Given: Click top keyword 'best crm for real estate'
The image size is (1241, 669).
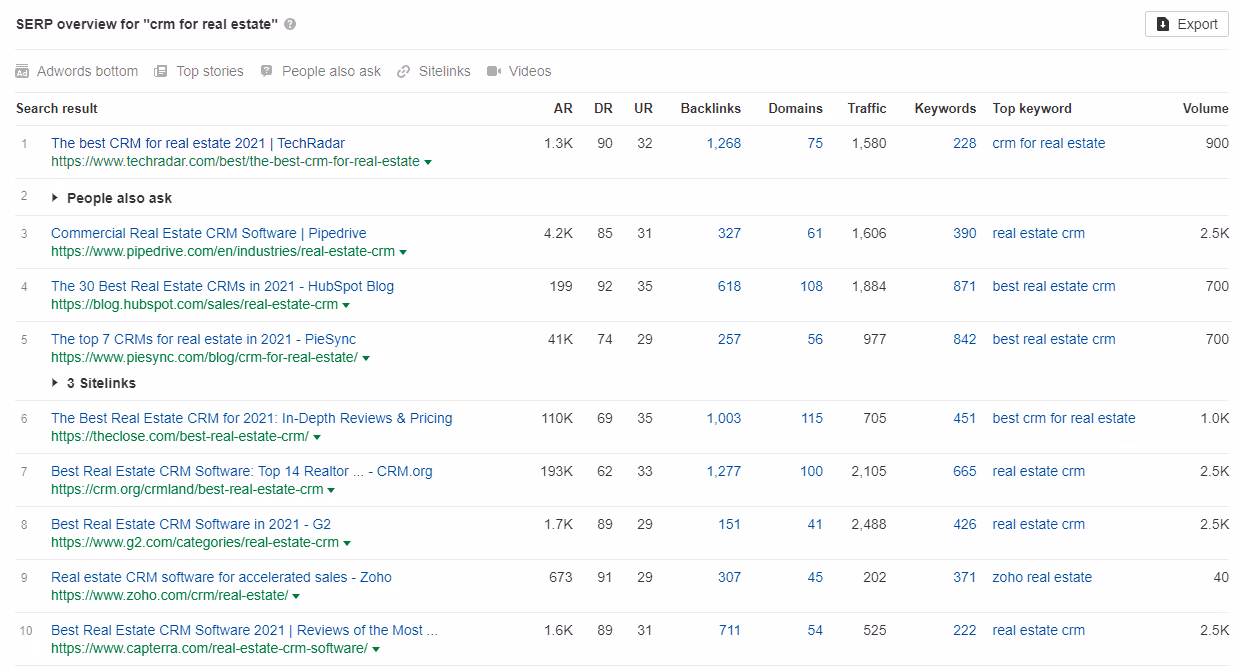Looking at the screenshot, I should click(x=1064, y=418).
